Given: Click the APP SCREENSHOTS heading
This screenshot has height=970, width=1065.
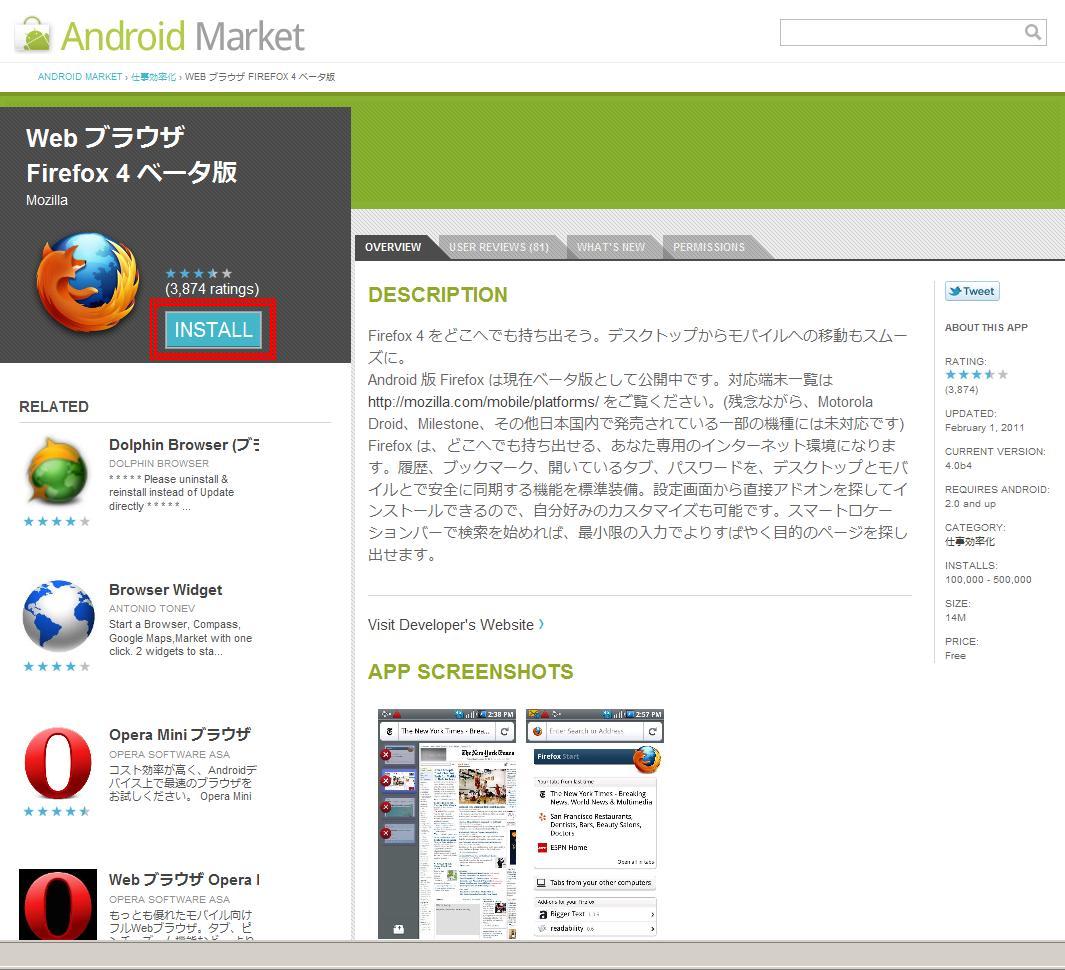Looking at the screenshot, I should 470,672.
